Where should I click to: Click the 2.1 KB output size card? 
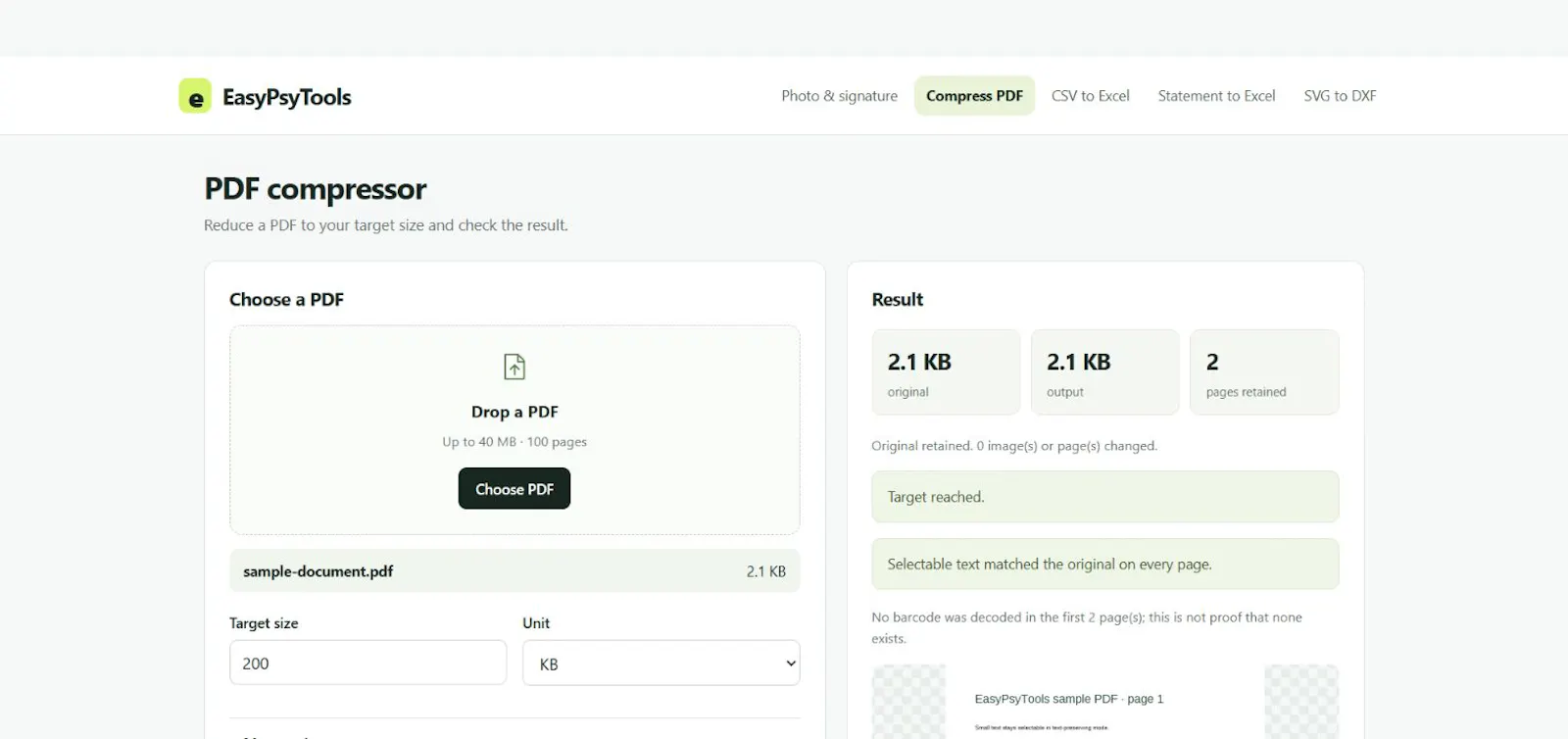click(1104, 372)
